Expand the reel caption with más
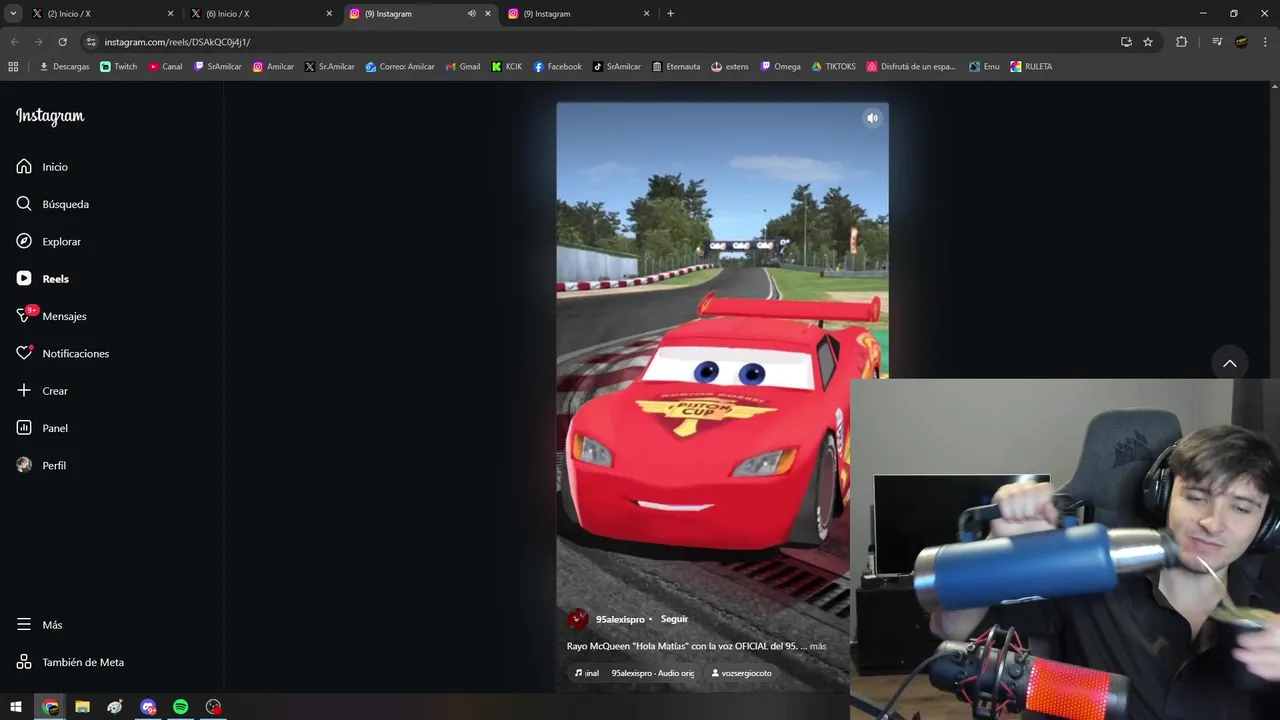Image resolution: width=1280 pixels, height=720 pixels. point(818,646)
